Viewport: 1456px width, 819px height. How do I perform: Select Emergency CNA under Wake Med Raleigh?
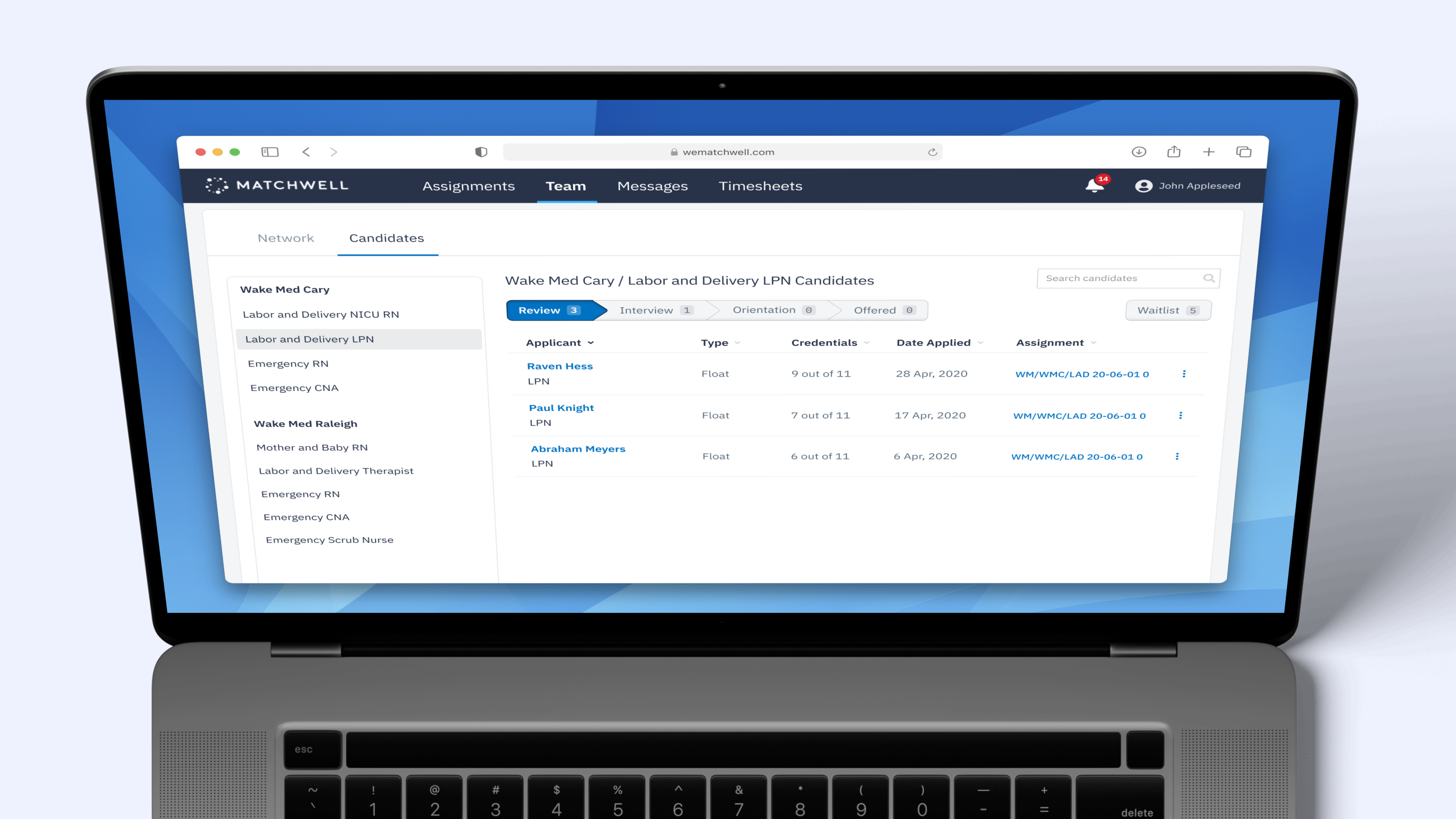point(306,517)
